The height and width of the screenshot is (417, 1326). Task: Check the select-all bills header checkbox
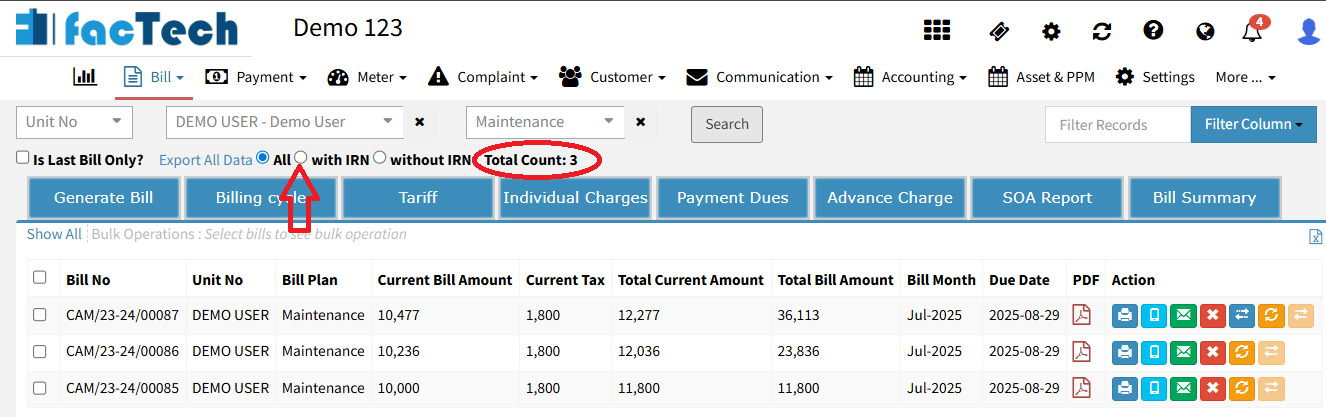(x=40, y=278)
